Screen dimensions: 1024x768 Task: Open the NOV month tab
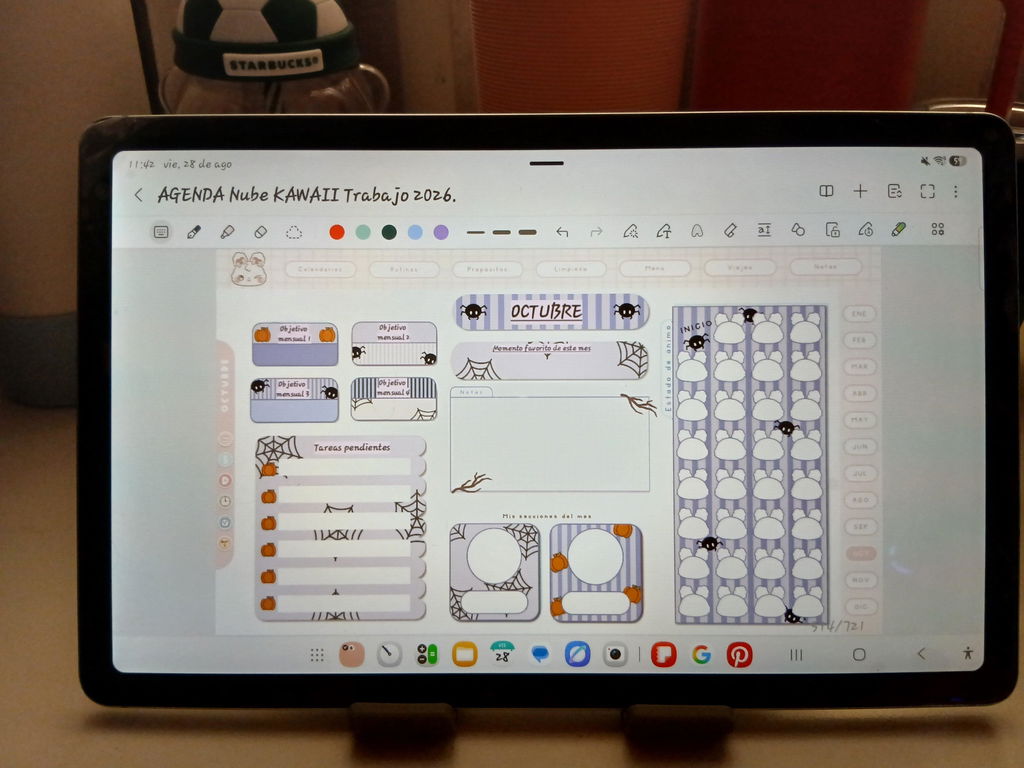pyautogui.click(x=861, y=580)
